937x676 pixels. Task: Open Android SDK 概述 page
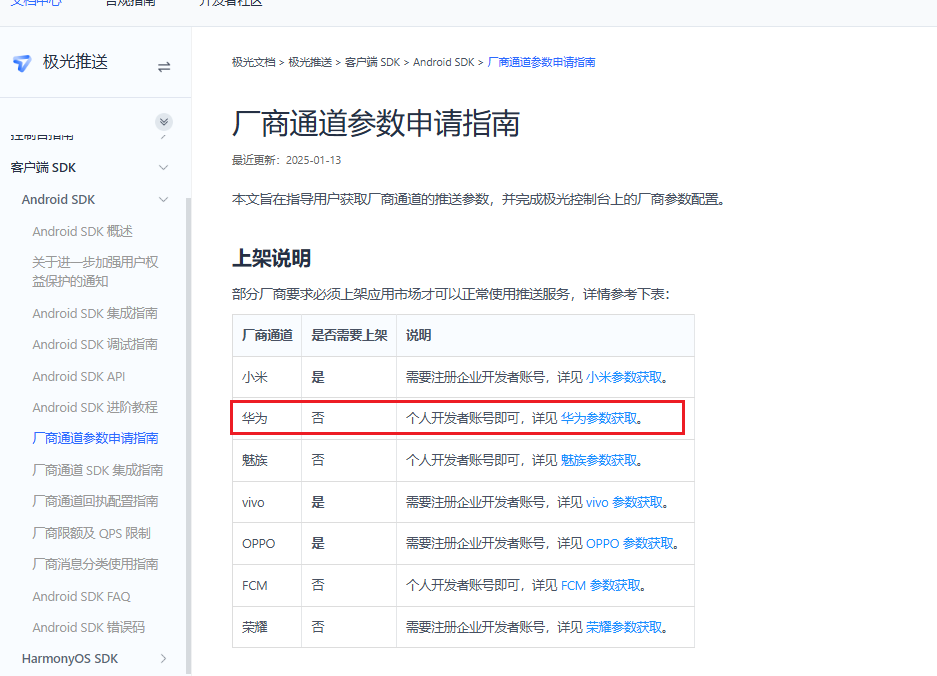pos(82,231)
